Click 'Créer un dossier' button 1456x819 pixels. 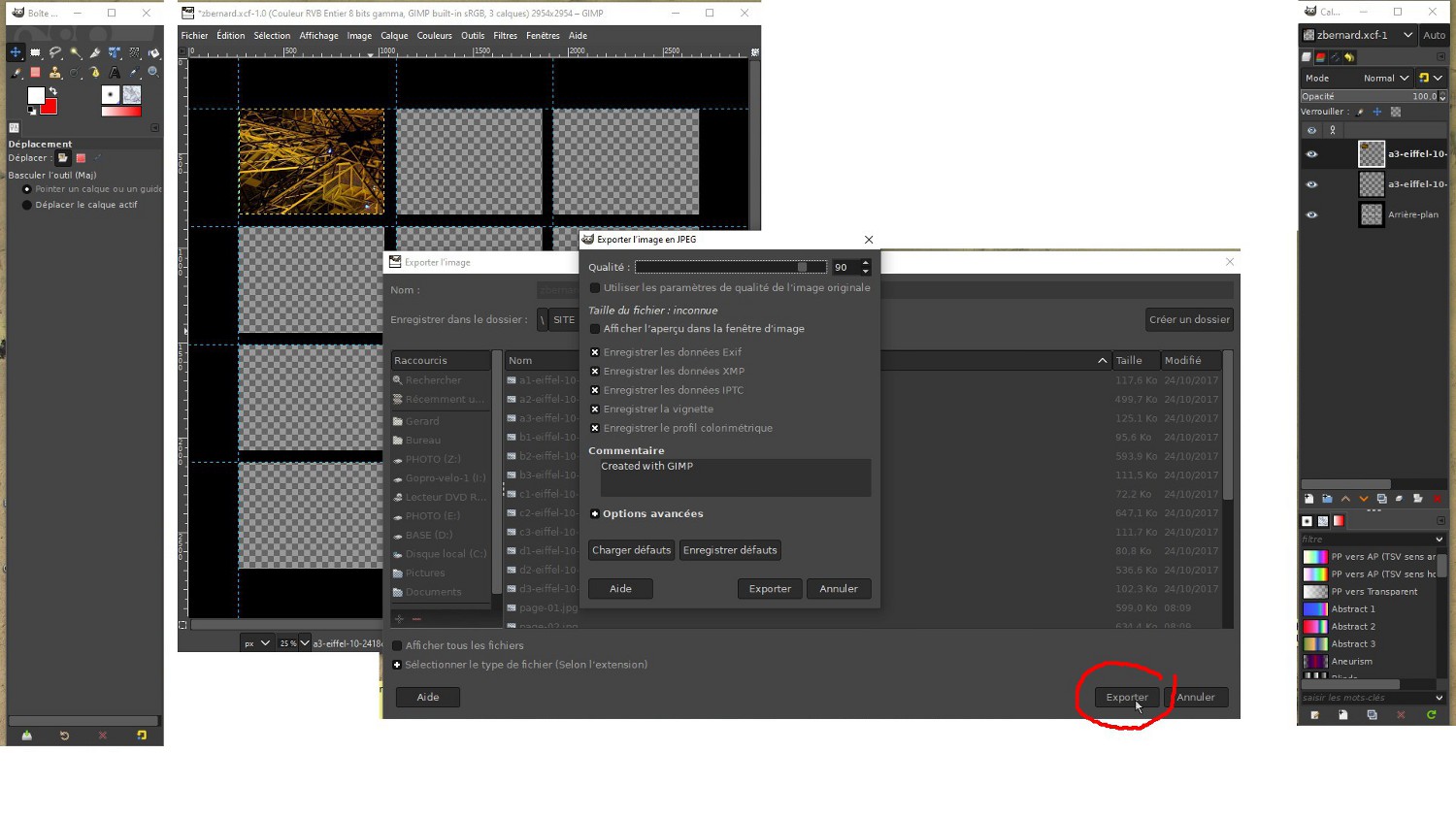point(1189,319)
